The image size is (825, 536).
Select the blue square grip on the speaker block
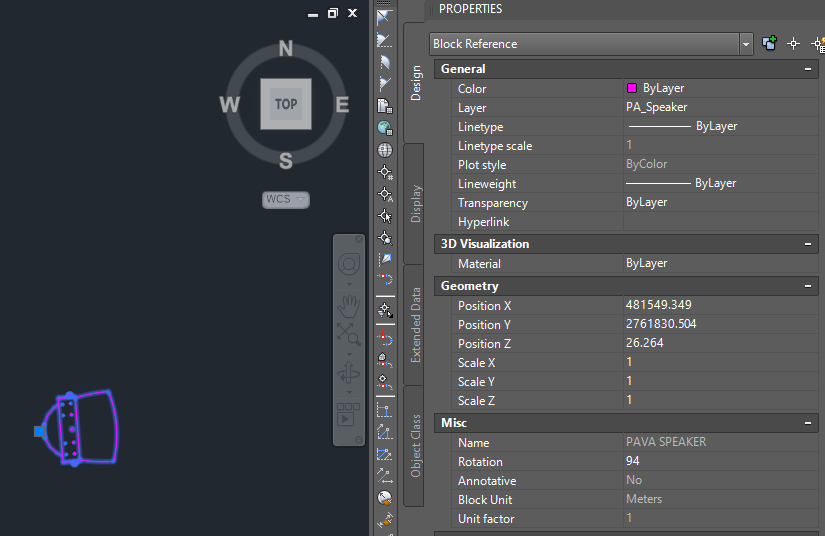(x=39, y=431)
